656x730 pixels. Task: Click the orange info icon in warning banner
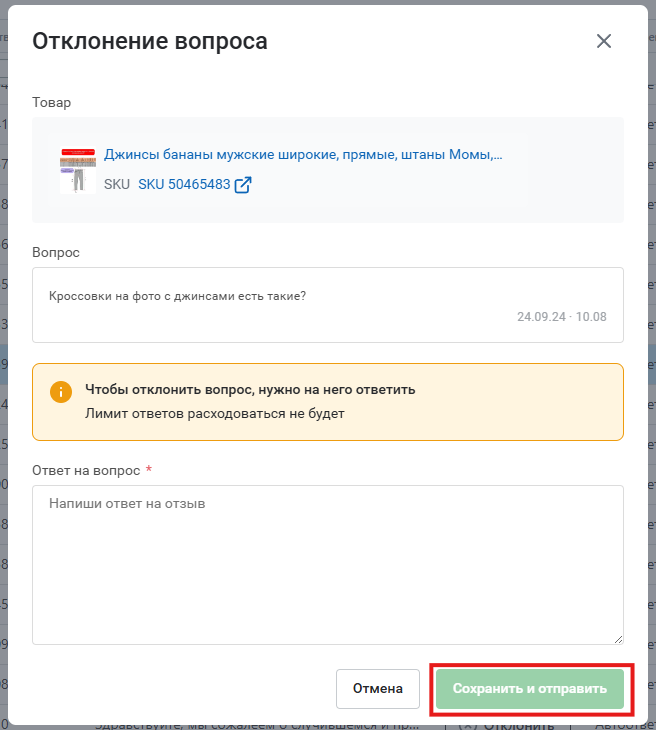[61, 391]
